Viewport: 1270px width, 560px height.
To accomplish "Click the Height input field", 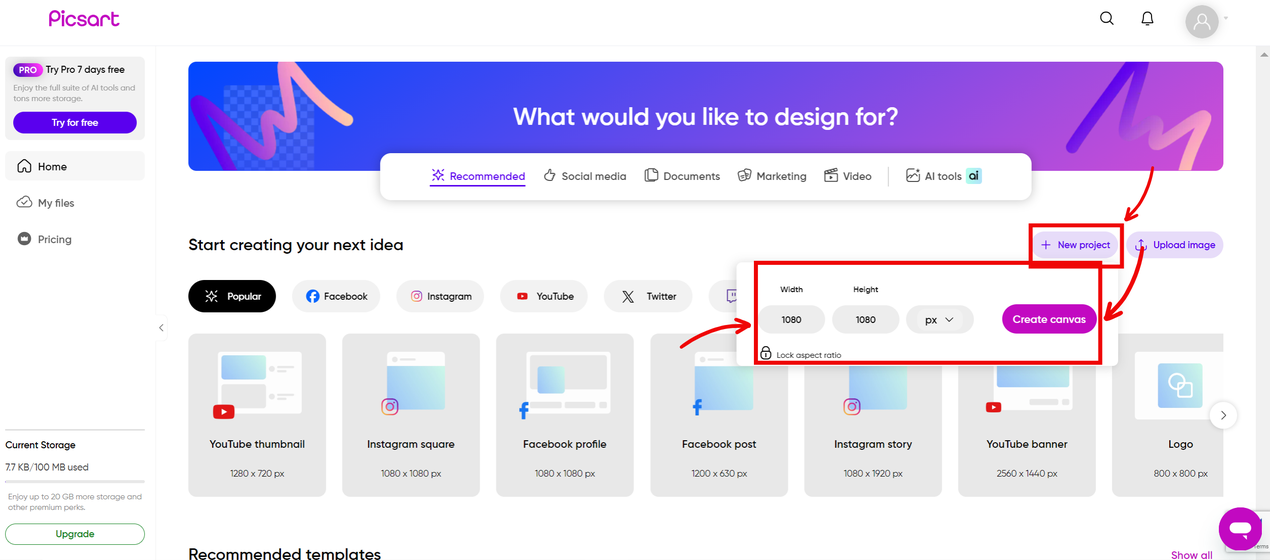I will (x=865, y=320).
